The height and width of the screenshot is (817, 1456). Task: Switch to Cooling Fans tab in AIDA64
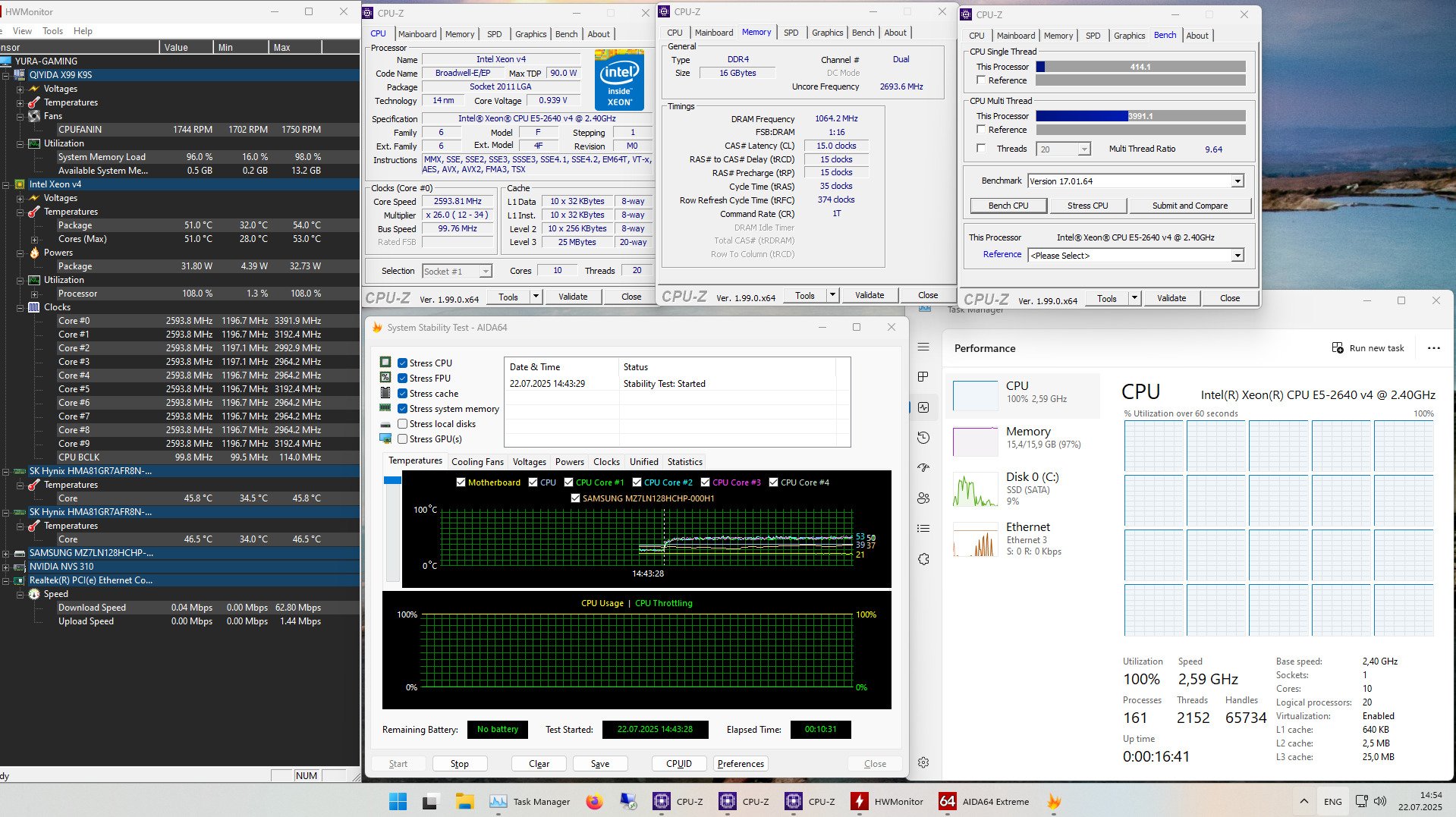click(477, 462)
